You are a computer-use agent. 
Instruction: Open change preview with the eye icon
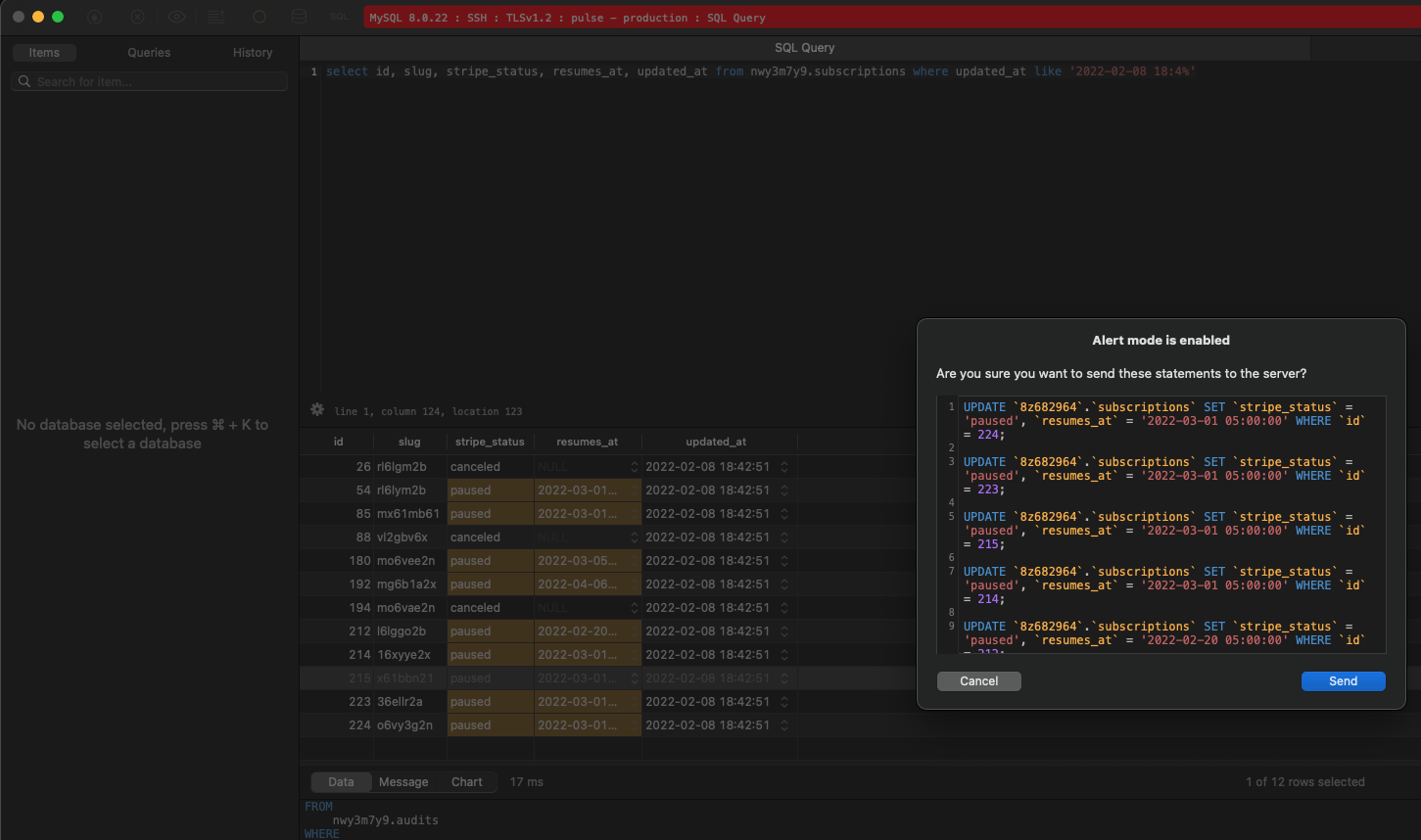[176, 17]
